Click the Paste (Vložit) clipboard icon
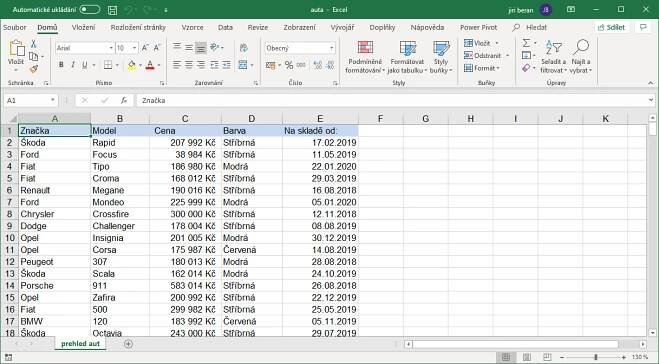Viewport: 659px width, 364px height. click(16, 48)
